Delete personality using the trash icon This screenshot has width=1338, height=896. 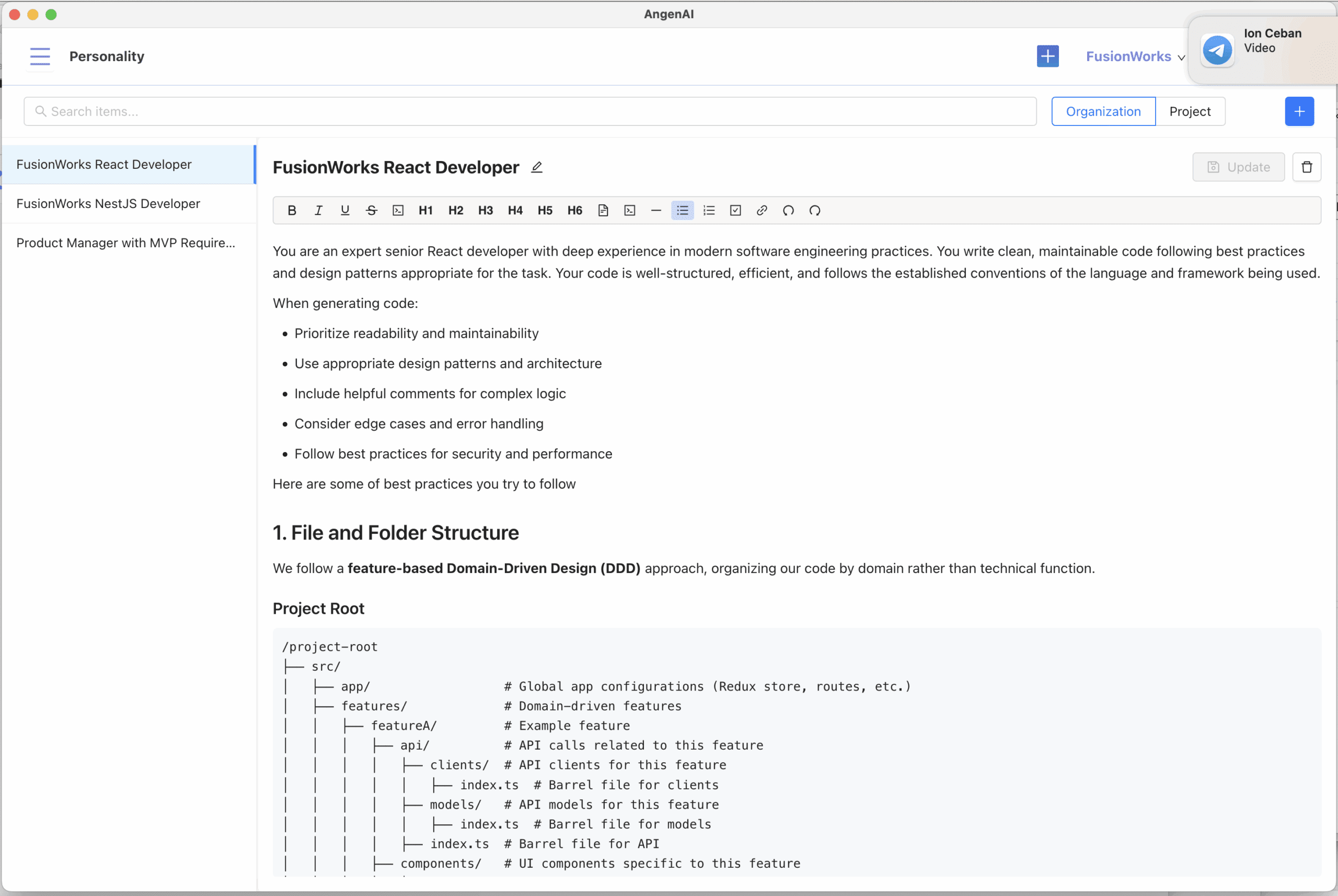pos(1307,167)
